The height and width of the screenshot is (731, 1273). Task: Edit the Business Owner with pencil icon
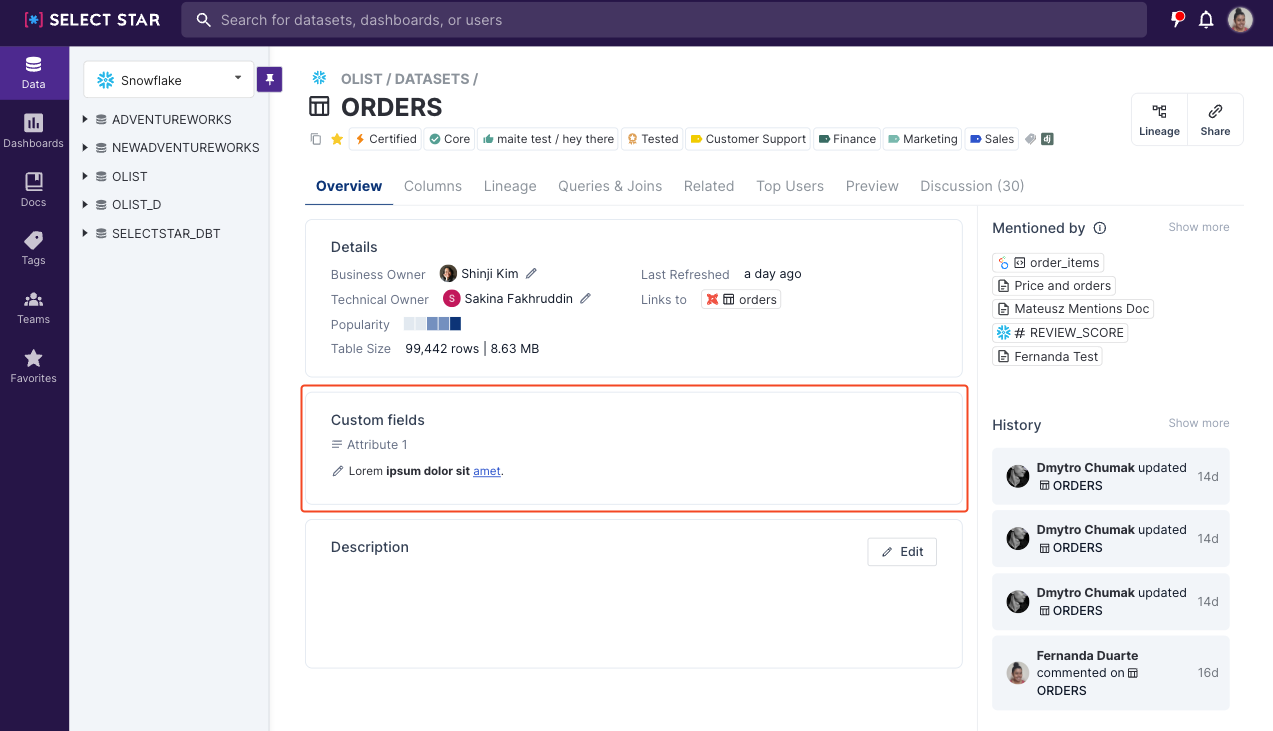(531, 274)
